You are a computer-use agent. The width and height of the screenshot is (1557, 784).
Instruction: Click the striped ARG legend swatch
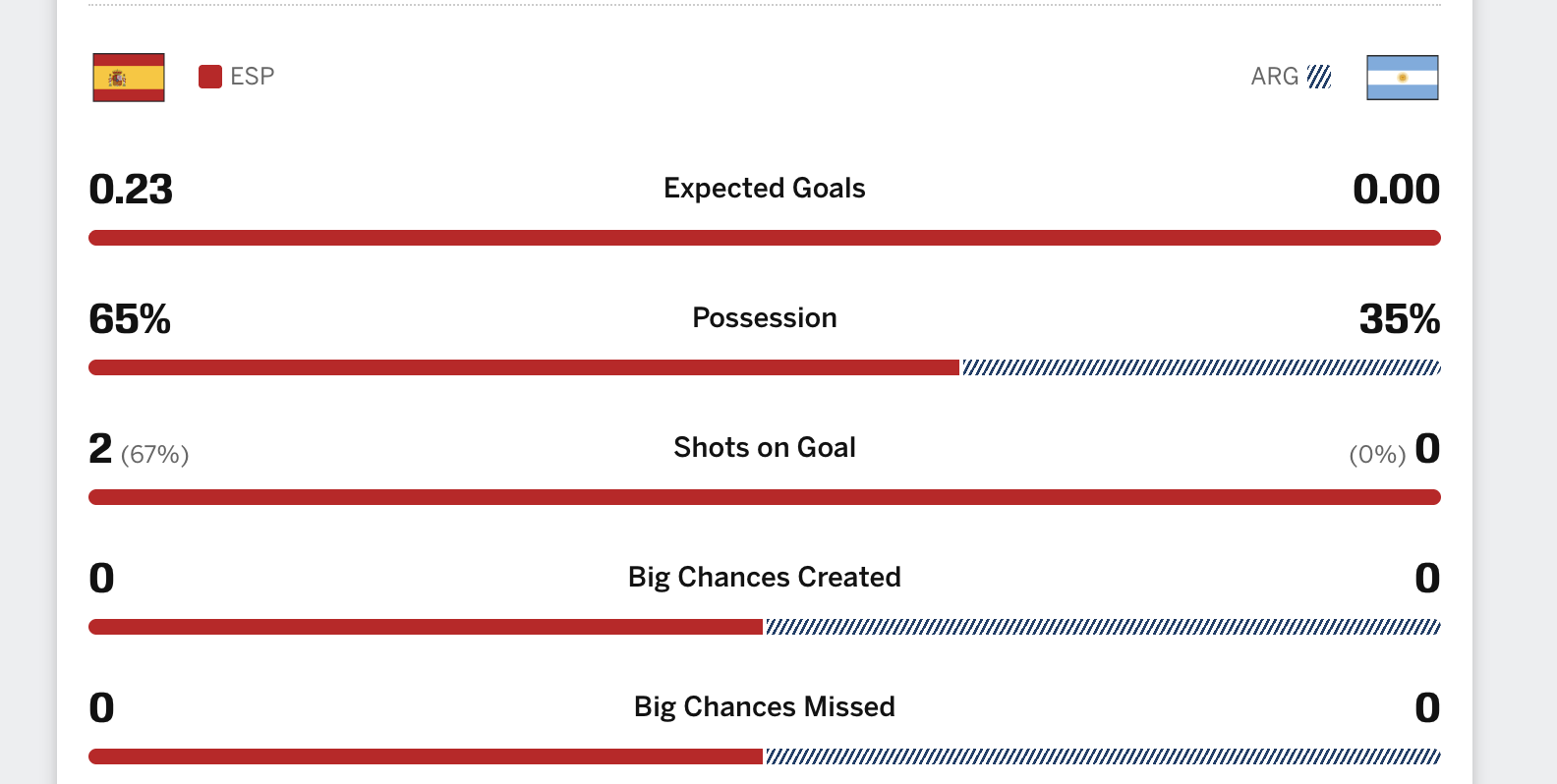coord(1319,77)
